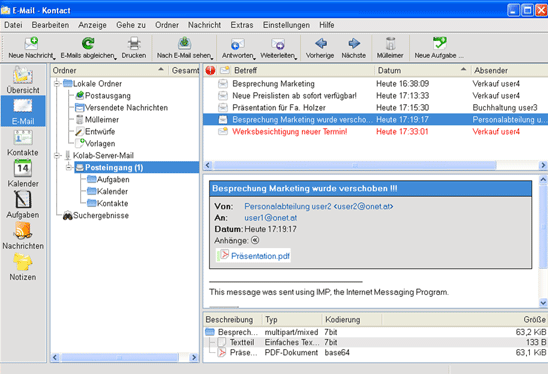Click the Präsentation.pdf attachment icon
Image resolution: width=548 pixels, height=374 pixels.
pos(223,255)
